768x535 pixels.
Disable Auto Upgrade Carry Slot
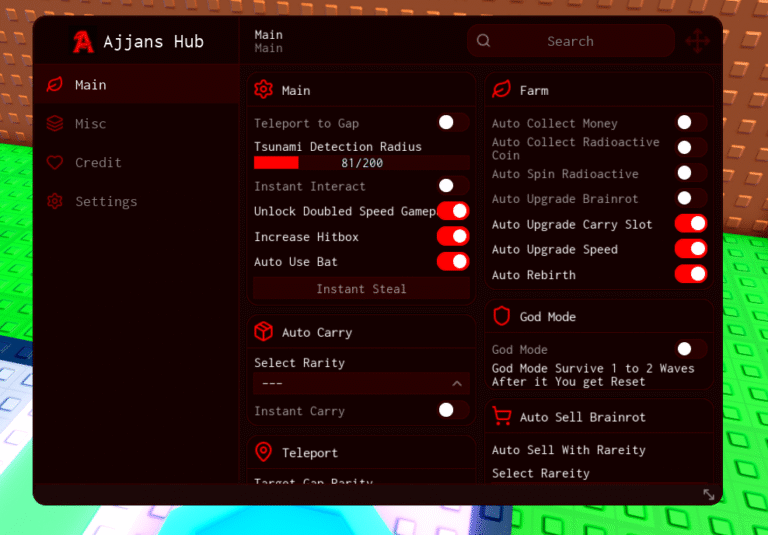click(x=691, y=224)
